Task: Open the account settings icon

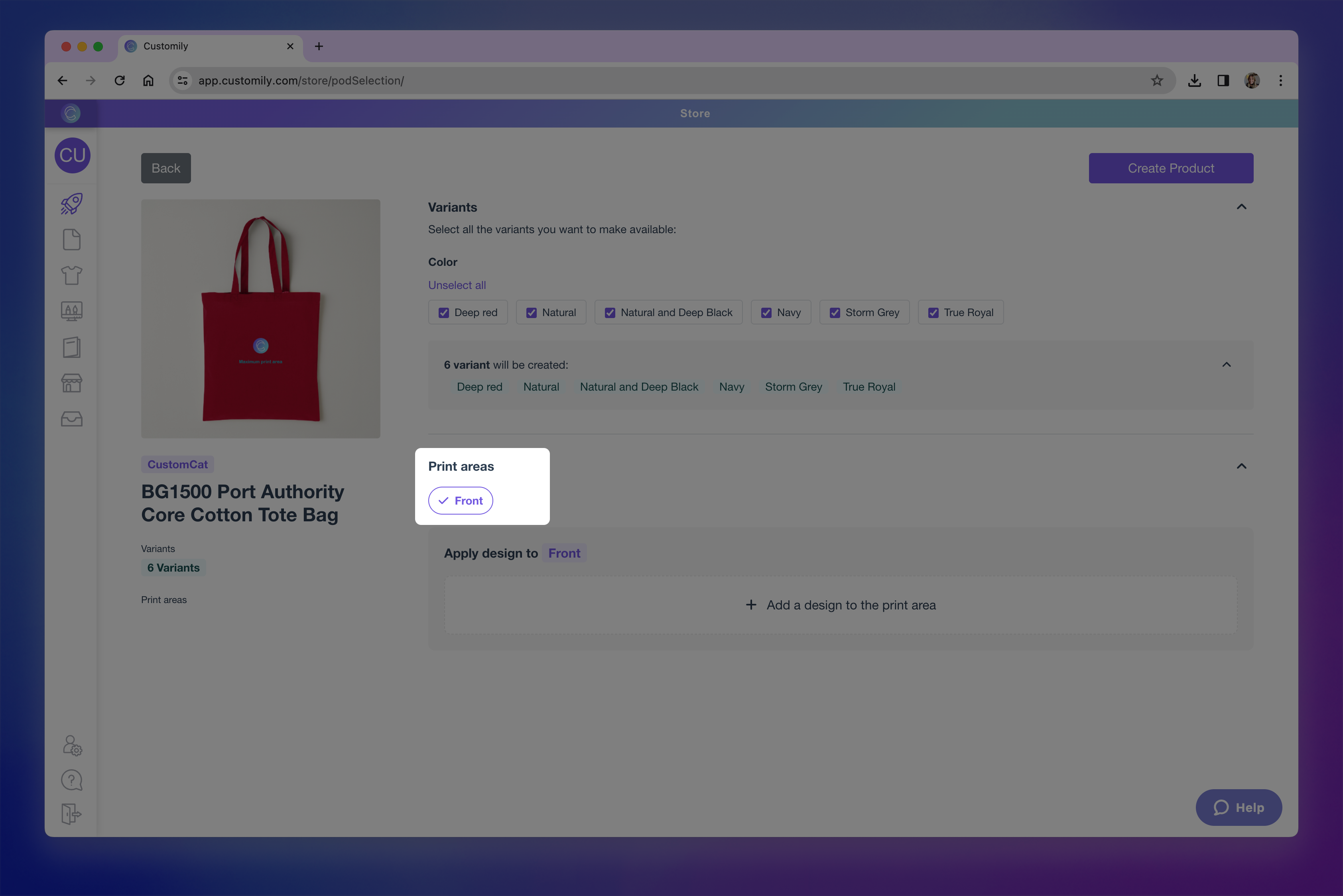Action: click(72, 745)
